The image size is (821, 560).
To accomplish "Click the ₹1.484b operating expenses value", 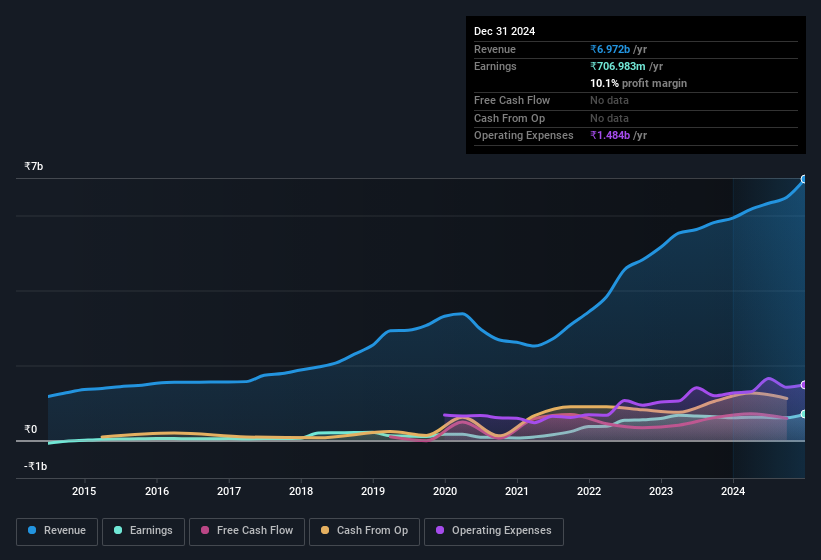I will point(609,135).
